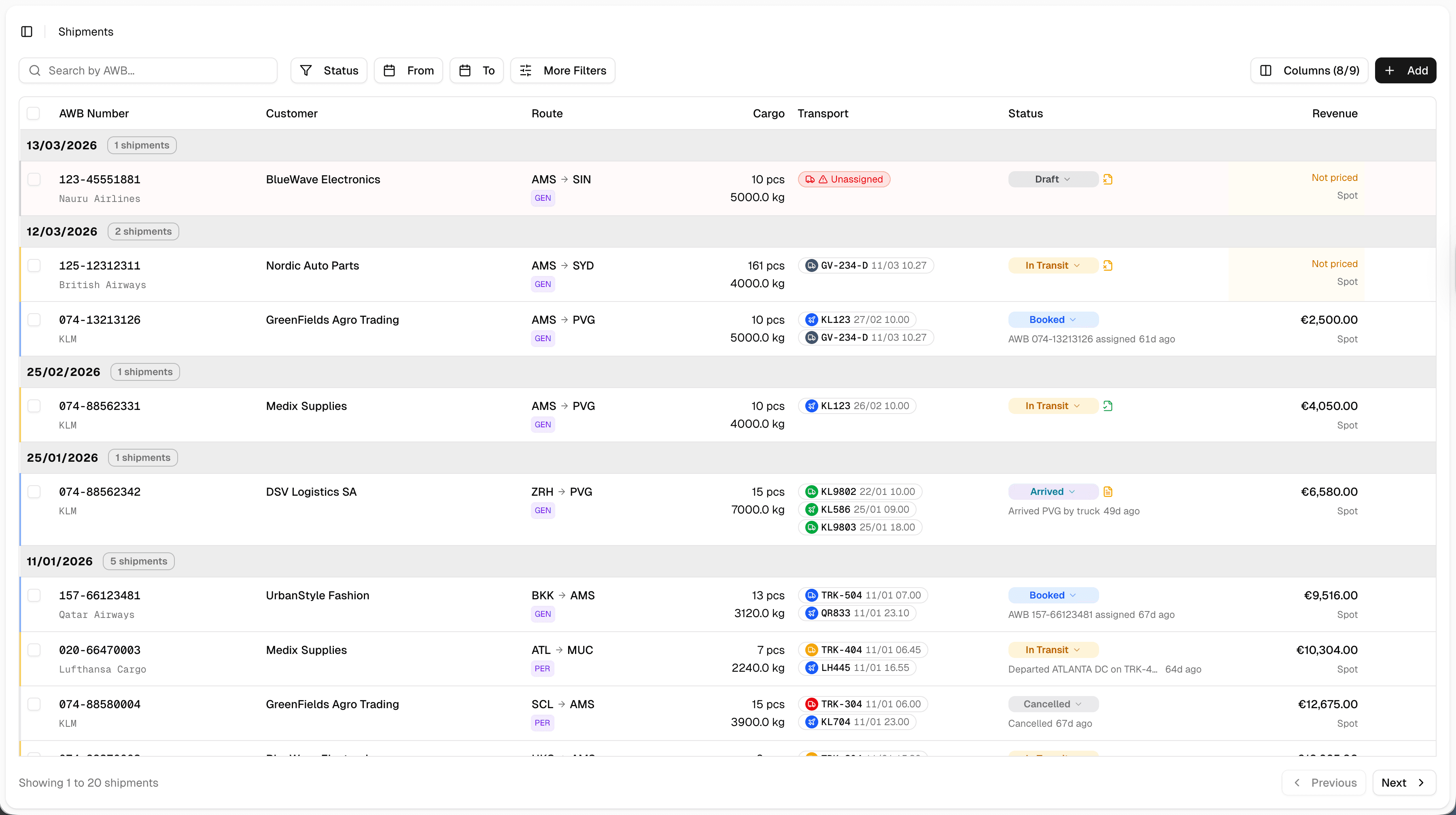Image resolution: width=1456 pixels, height=815 pixels.
Task: Click the plus icon on the Add button
Action: (1390, 70)
